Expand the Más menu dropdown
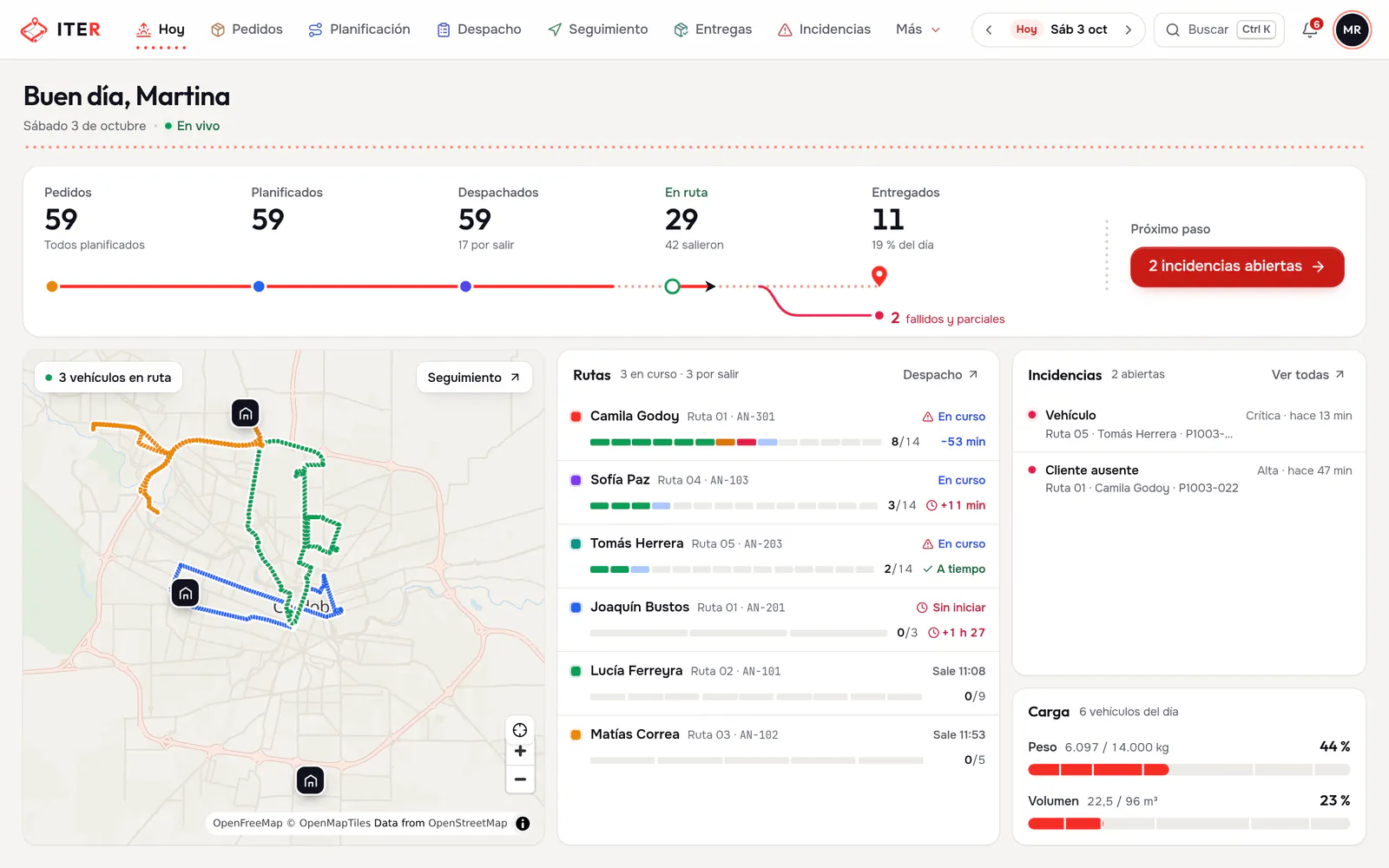This screenshot has height=868, width=1389. (x=918, y=30)
